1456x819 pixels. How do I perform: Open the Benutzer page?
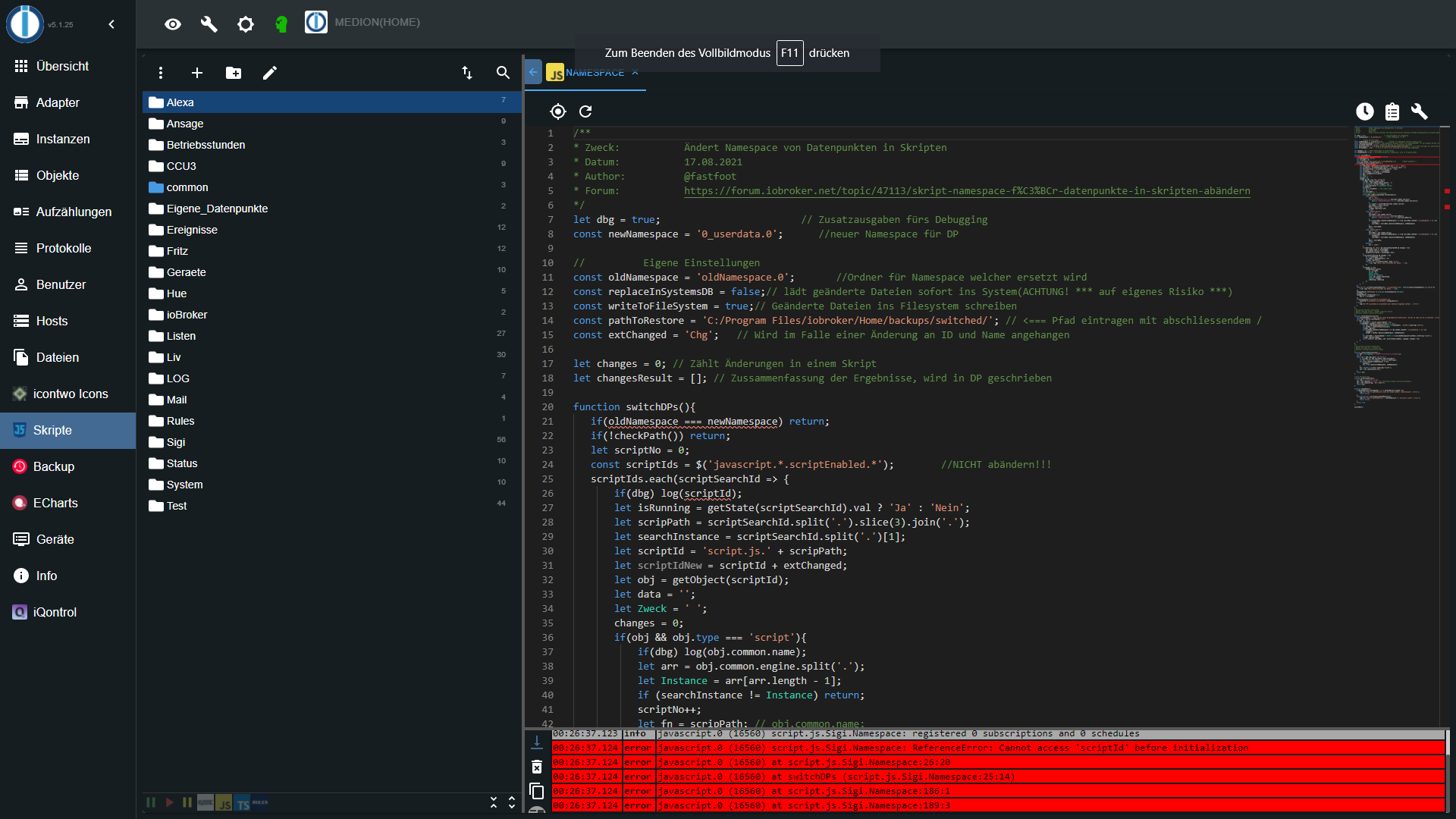[x=68, y=284]
